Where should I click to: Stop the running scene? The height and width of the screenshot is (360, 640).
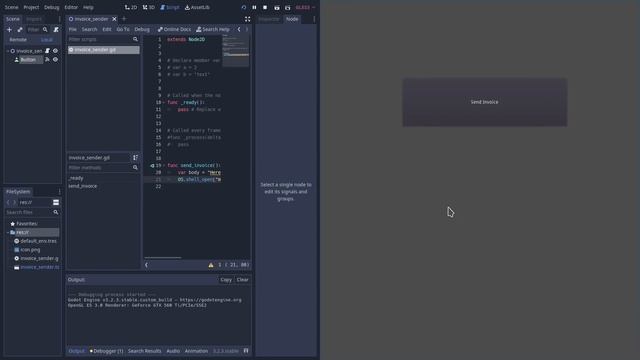265,7
